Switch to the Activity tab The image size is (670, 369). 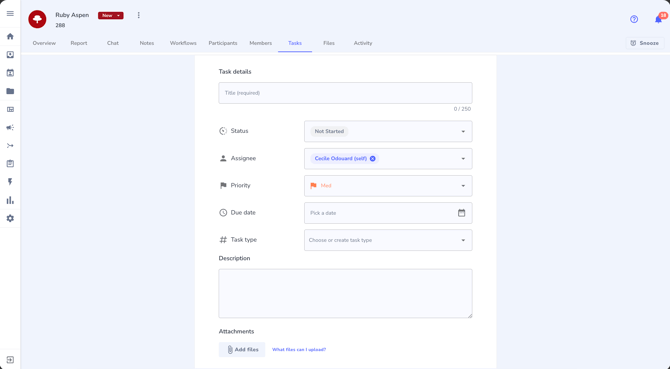363,43
